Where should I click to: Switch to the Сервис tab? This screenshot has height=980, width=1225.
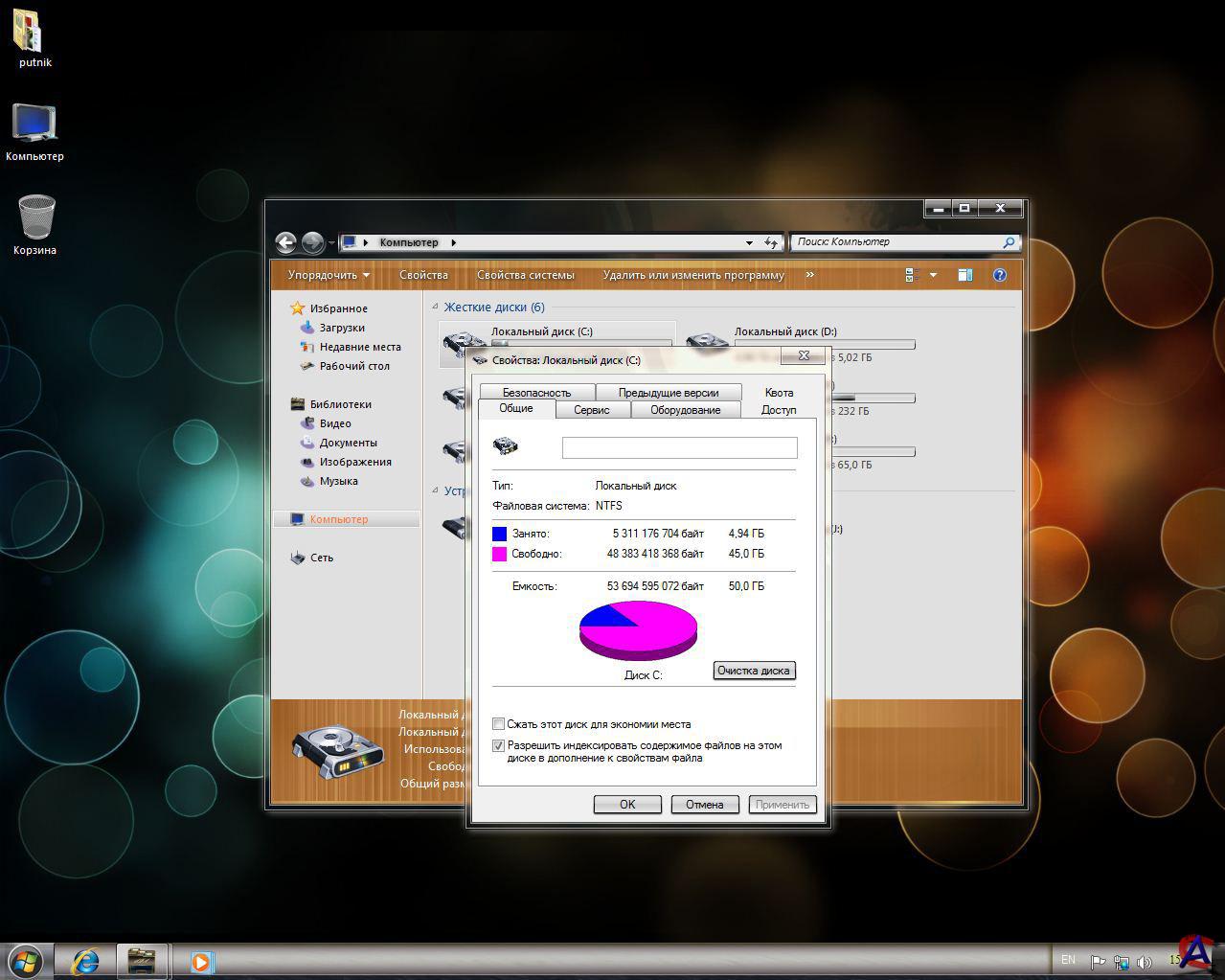tap(591, 410)
